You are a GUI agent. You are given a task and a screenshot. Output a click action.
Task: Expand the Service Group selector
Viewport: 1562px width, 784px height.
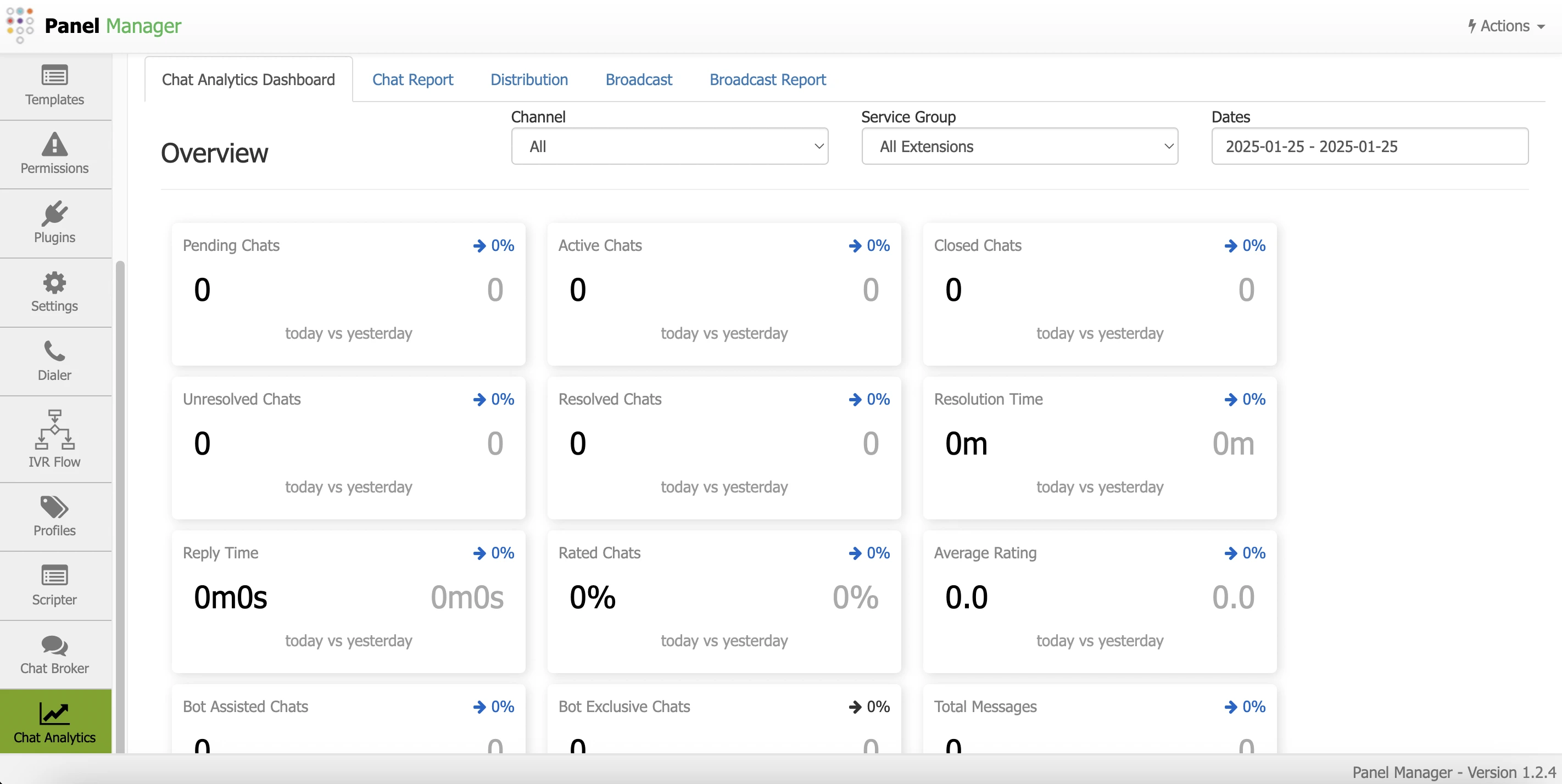1019,146
